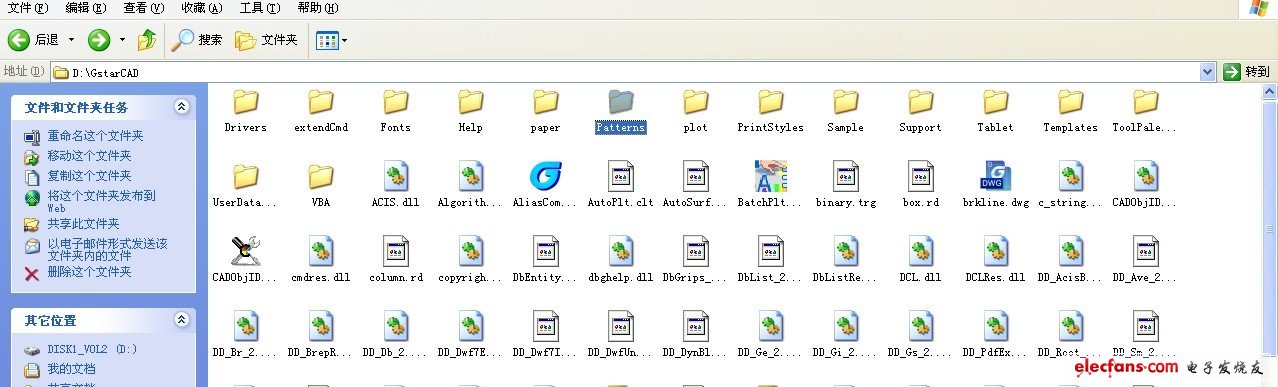This screenshot has height=387, width=1278.
Task: Open the 文件(F) menu
Action: click(28, 8)
